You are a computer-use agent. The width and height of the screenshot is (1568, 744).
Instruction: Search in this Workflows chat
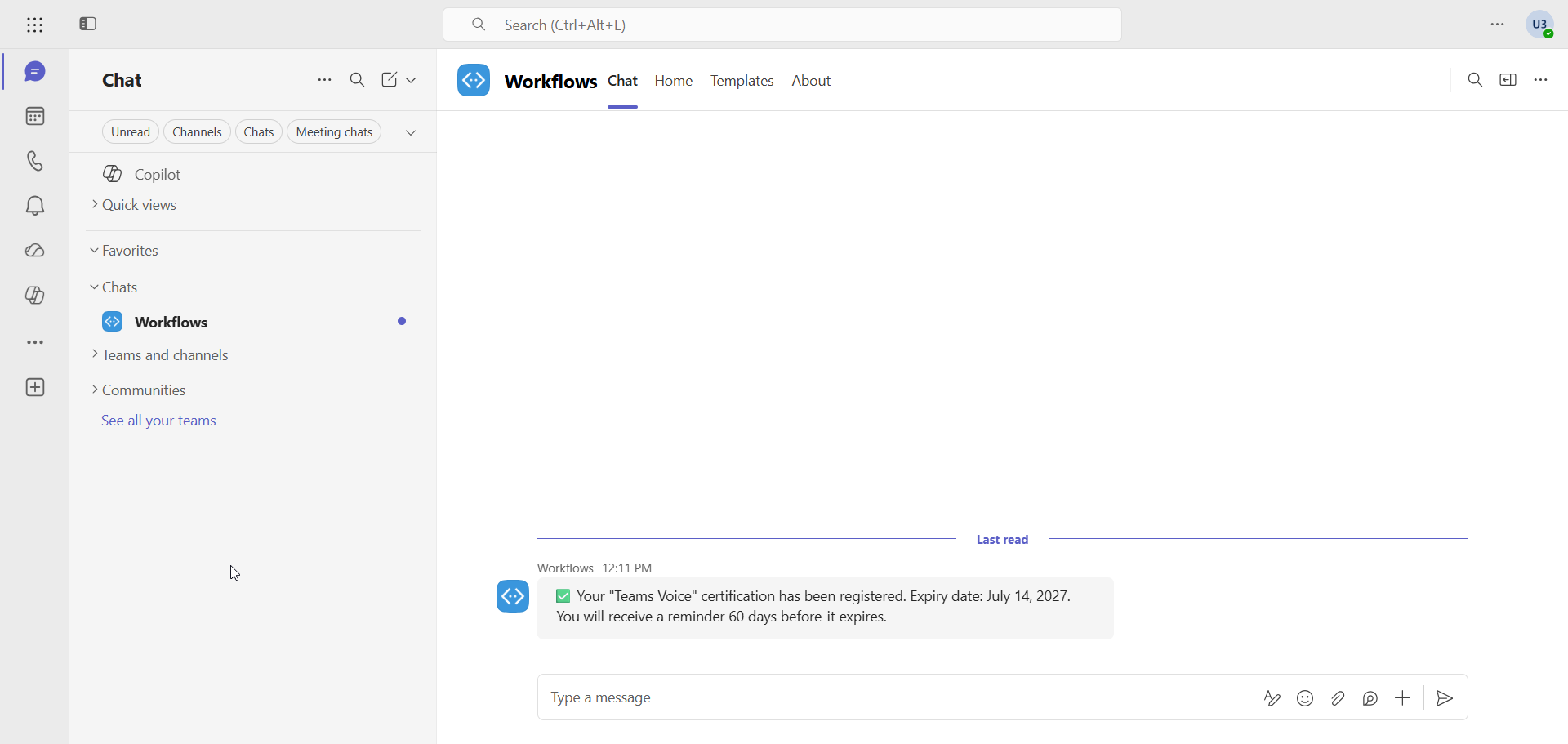click(1475, 80)
